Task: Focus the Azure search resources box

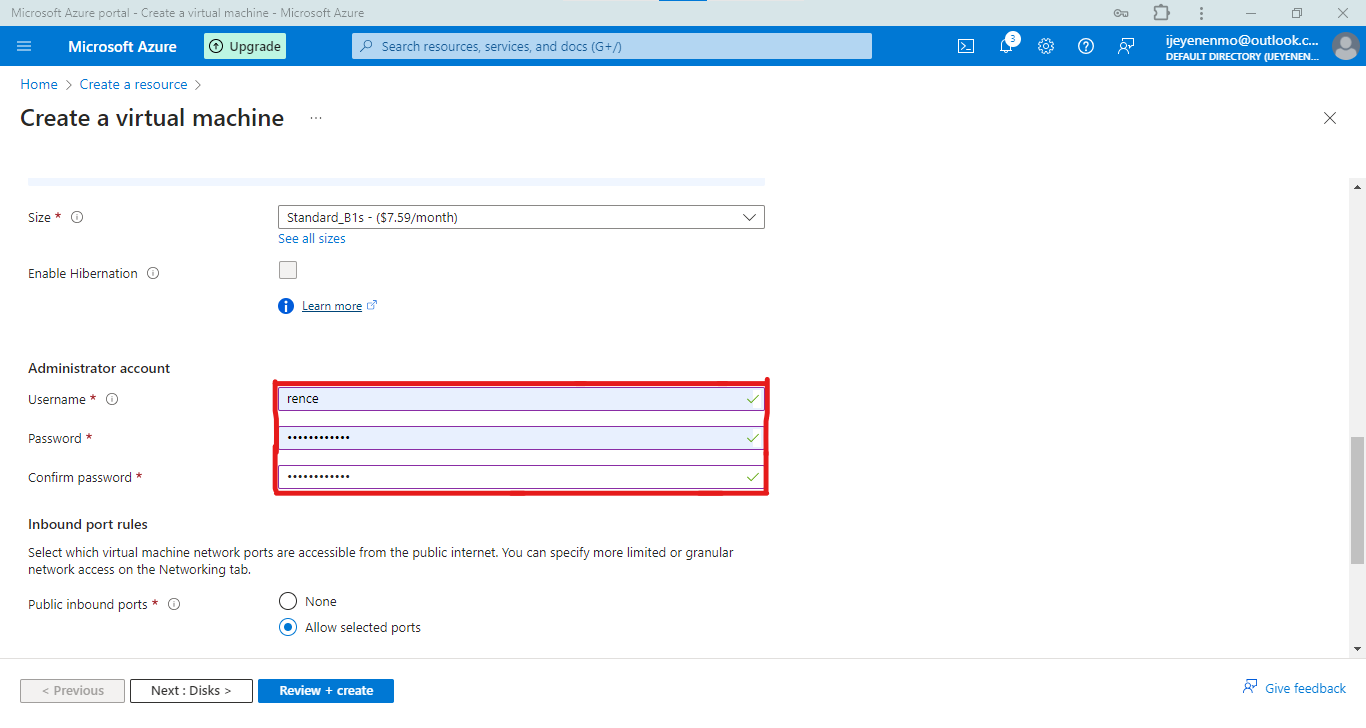Action: [x=612, y=46]
